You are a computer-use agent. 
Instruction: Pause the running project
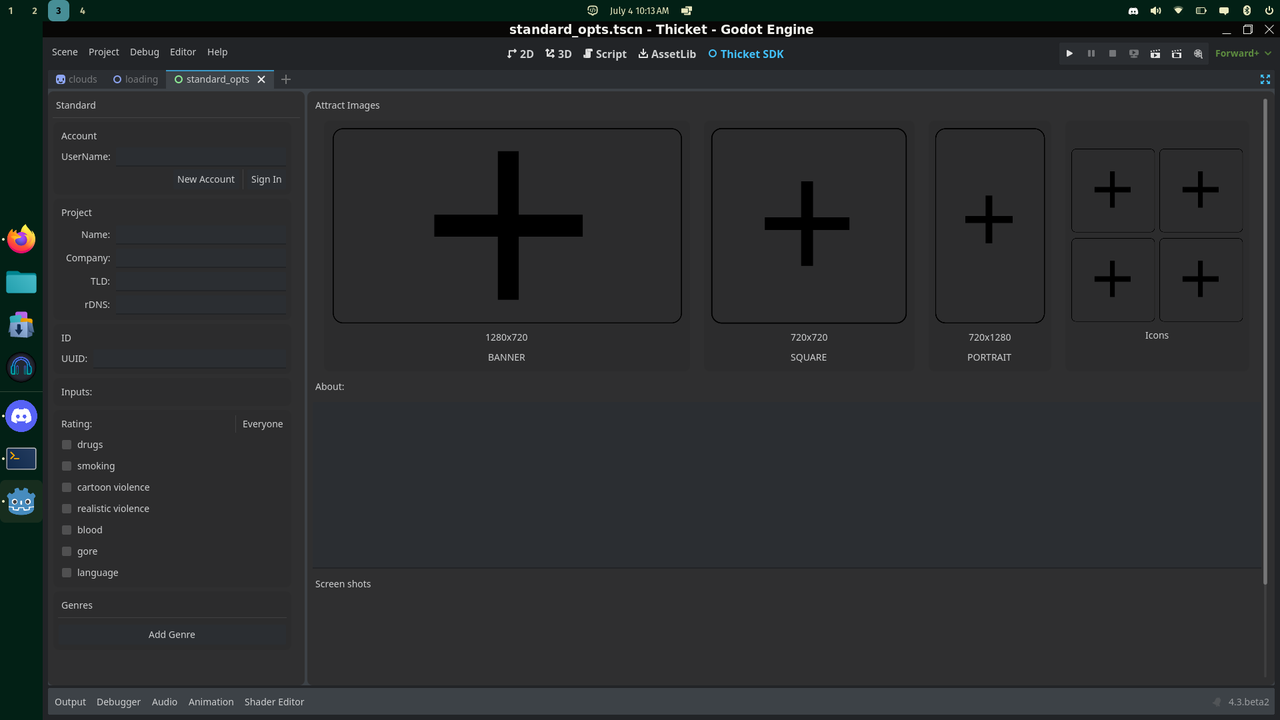click(x=1091, y=53)
